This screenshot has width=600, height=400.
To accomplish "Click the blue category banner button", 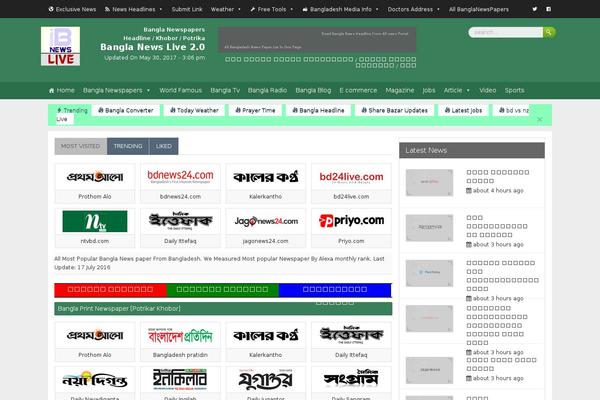I will tap(335, 290).
